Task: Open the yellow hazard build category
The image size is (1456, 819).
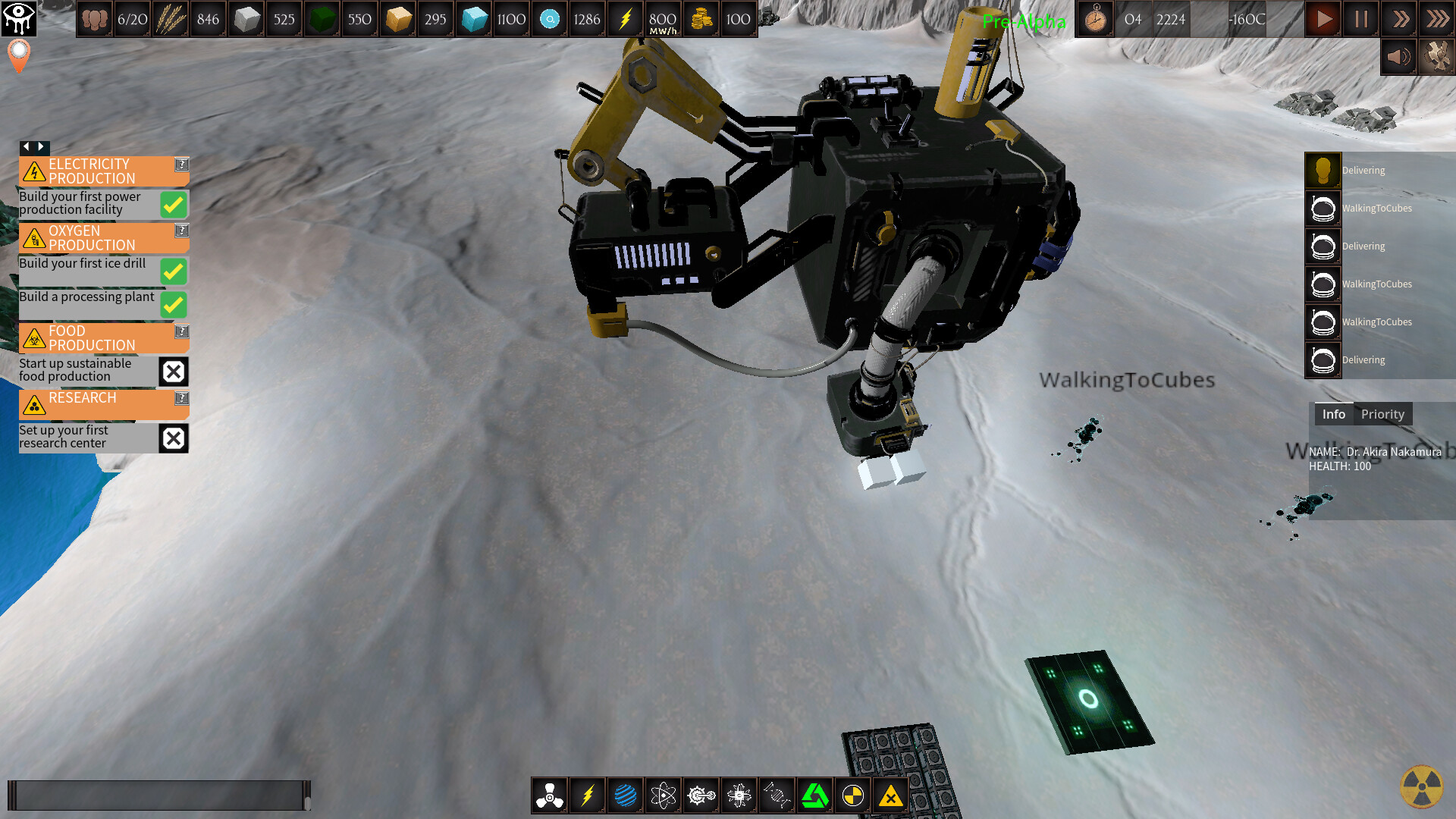Action: point(890,795)
